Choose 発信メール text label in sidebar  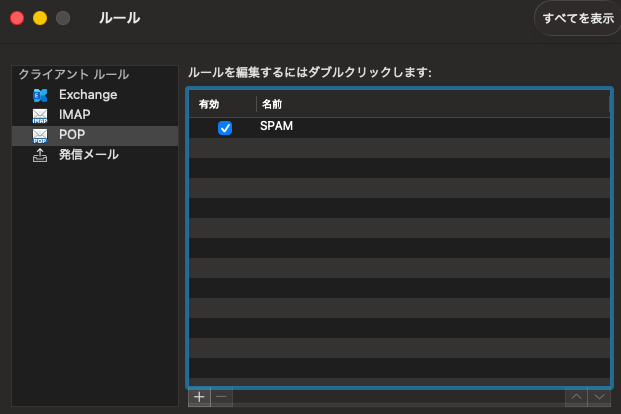(88, 155)
